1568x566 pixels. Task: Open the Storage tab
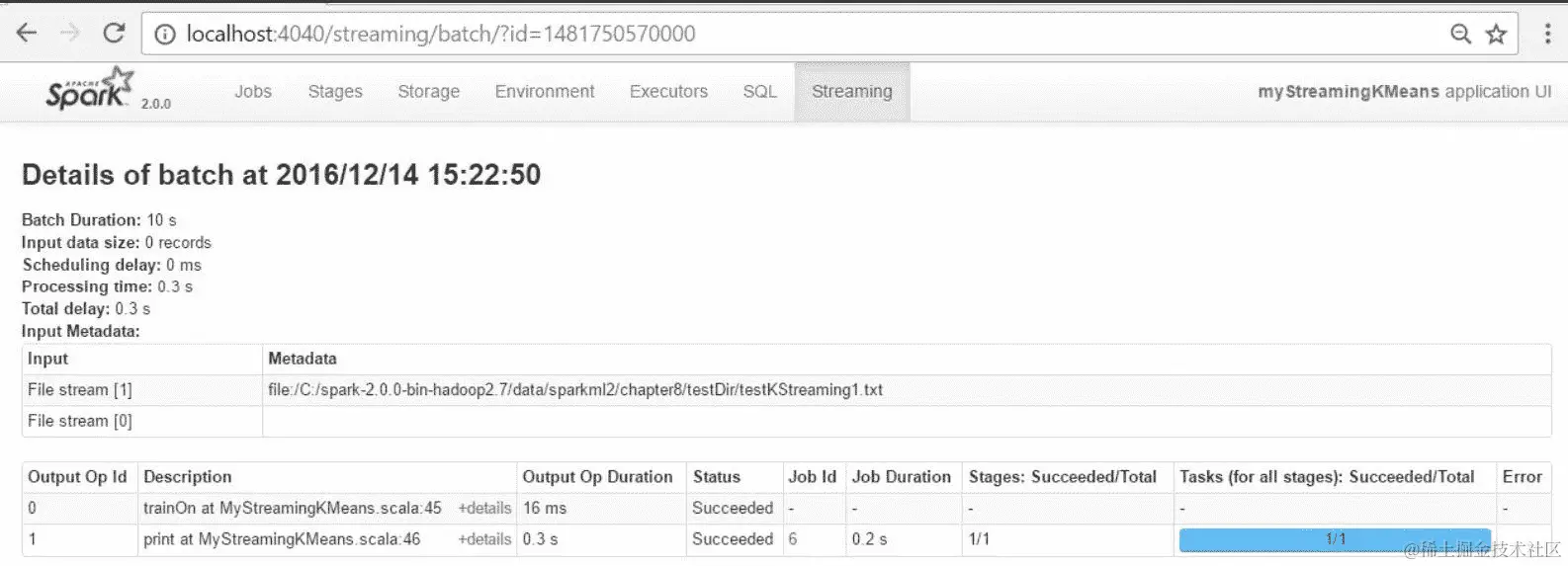point(428,91)
